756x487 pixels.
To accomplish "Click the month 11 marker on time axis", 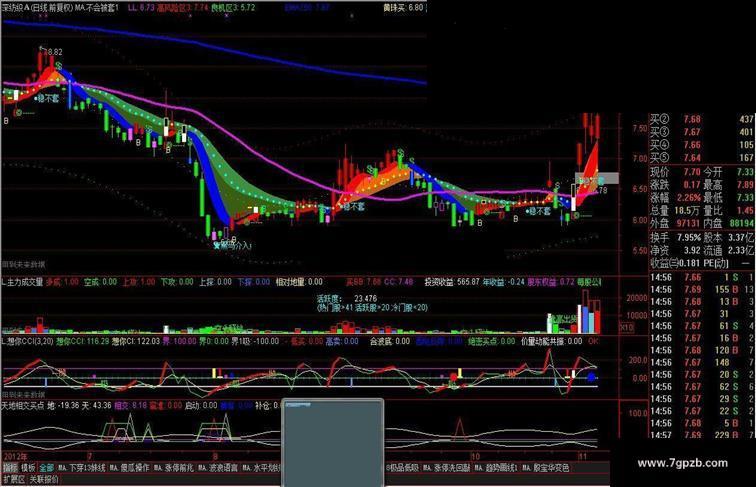I will click(x=582, y=456).
